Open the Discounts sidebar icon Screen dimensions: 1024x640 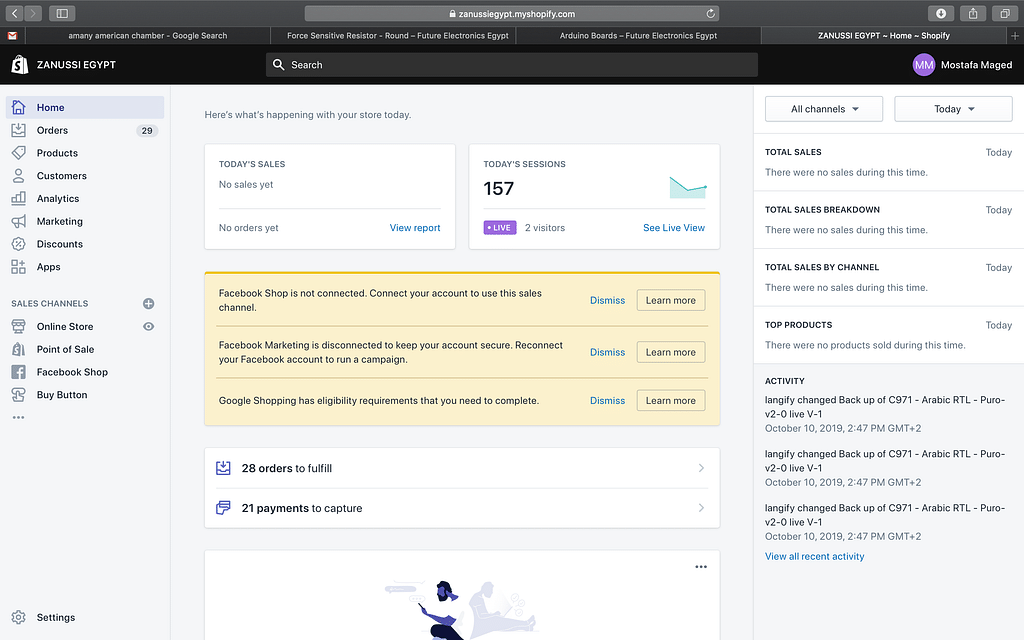tap(18, 244)
